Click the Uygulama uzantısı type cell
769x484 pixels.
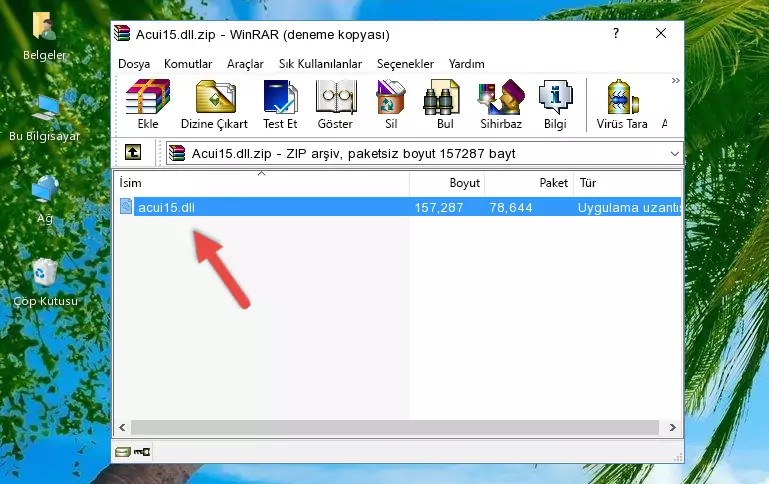pos(629,207)
